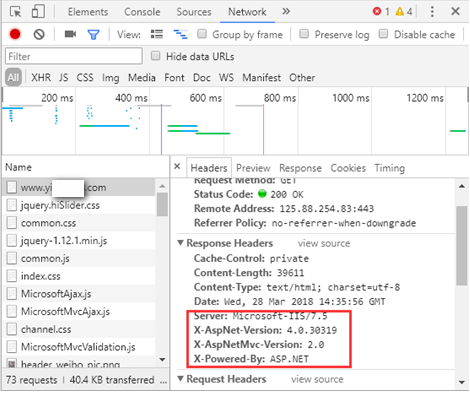Switch to the Timing tab
The height and width of the screenshot is (393, 470).
389,168
